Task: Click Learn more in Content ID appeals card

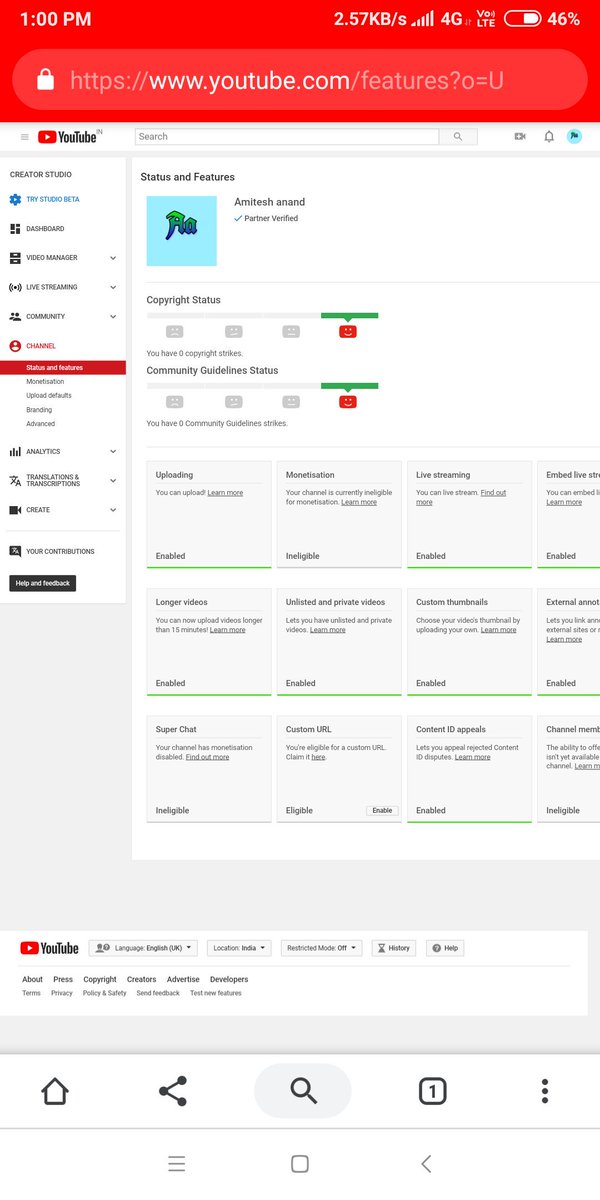Action: 472,757
